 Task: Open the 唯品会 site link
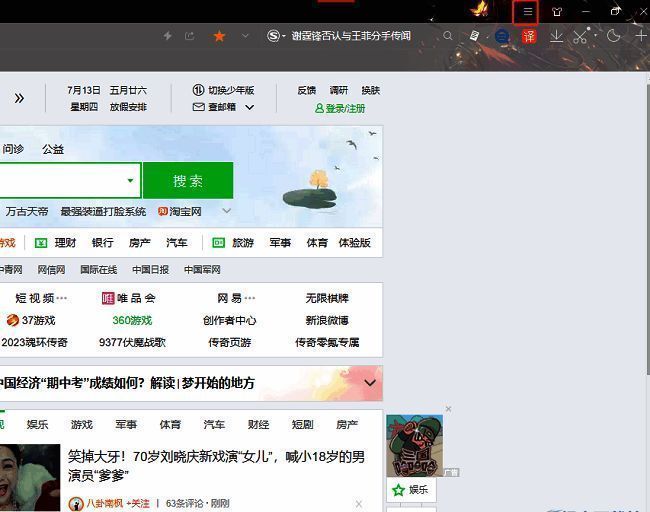[x=129, y=298]
